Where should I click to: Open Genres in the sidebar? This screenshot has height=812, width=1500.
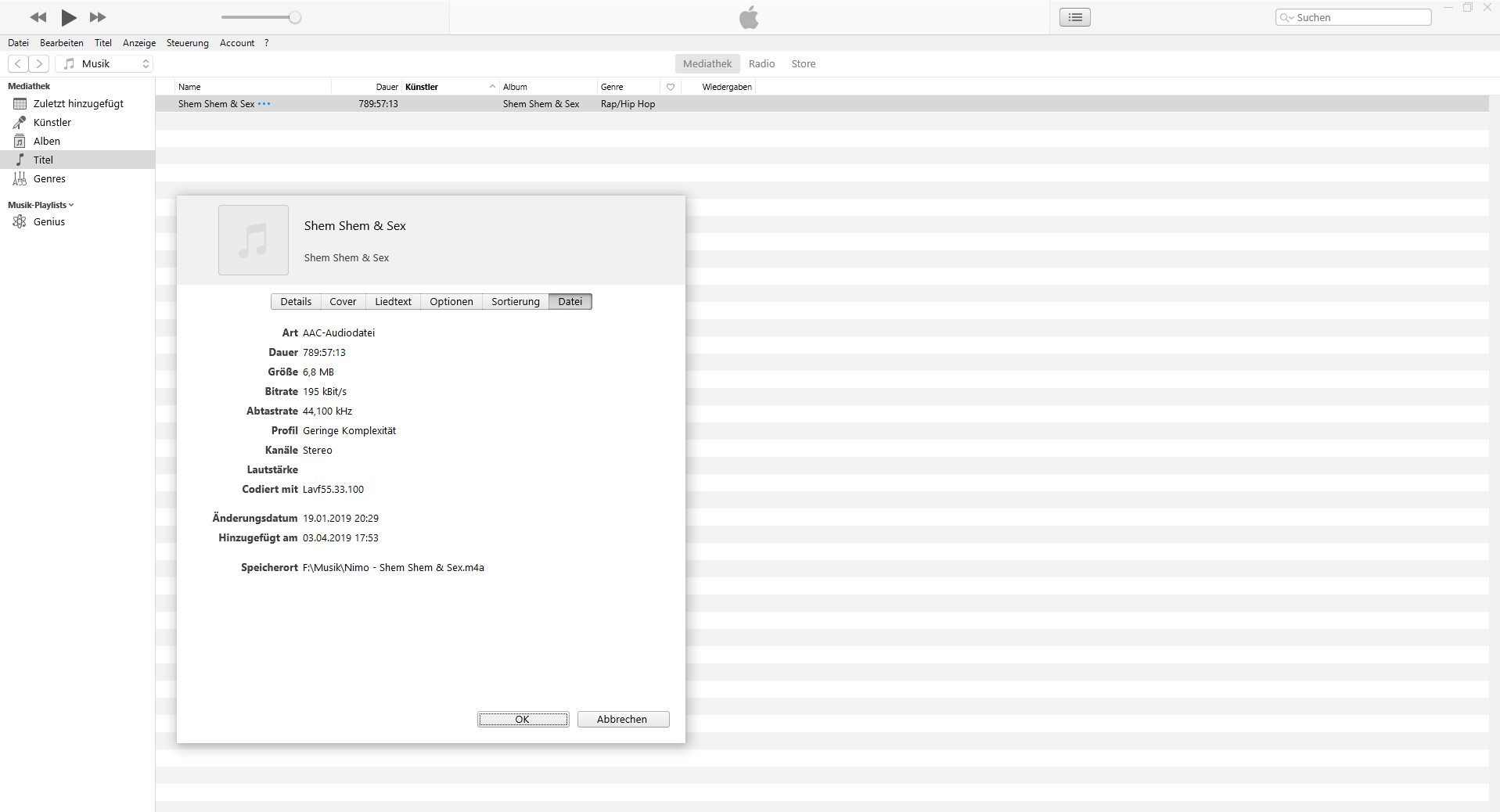pos(77,178)
